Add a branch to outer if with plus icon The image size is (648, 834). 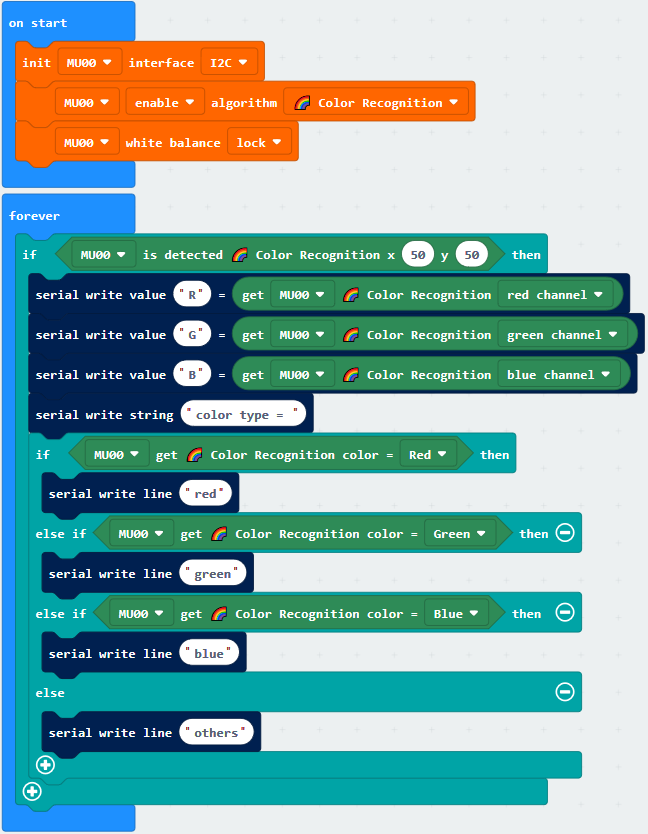tap(32, 791)
